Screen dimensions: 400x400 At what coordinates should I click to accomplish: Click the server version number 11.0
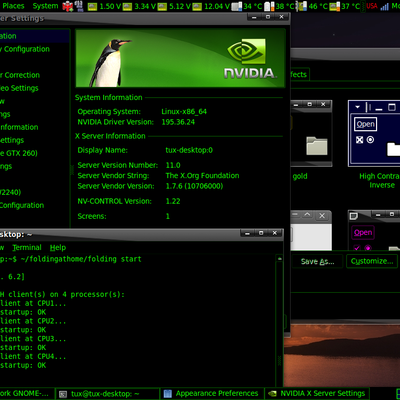pyautogui.click(x=173, y=165)
